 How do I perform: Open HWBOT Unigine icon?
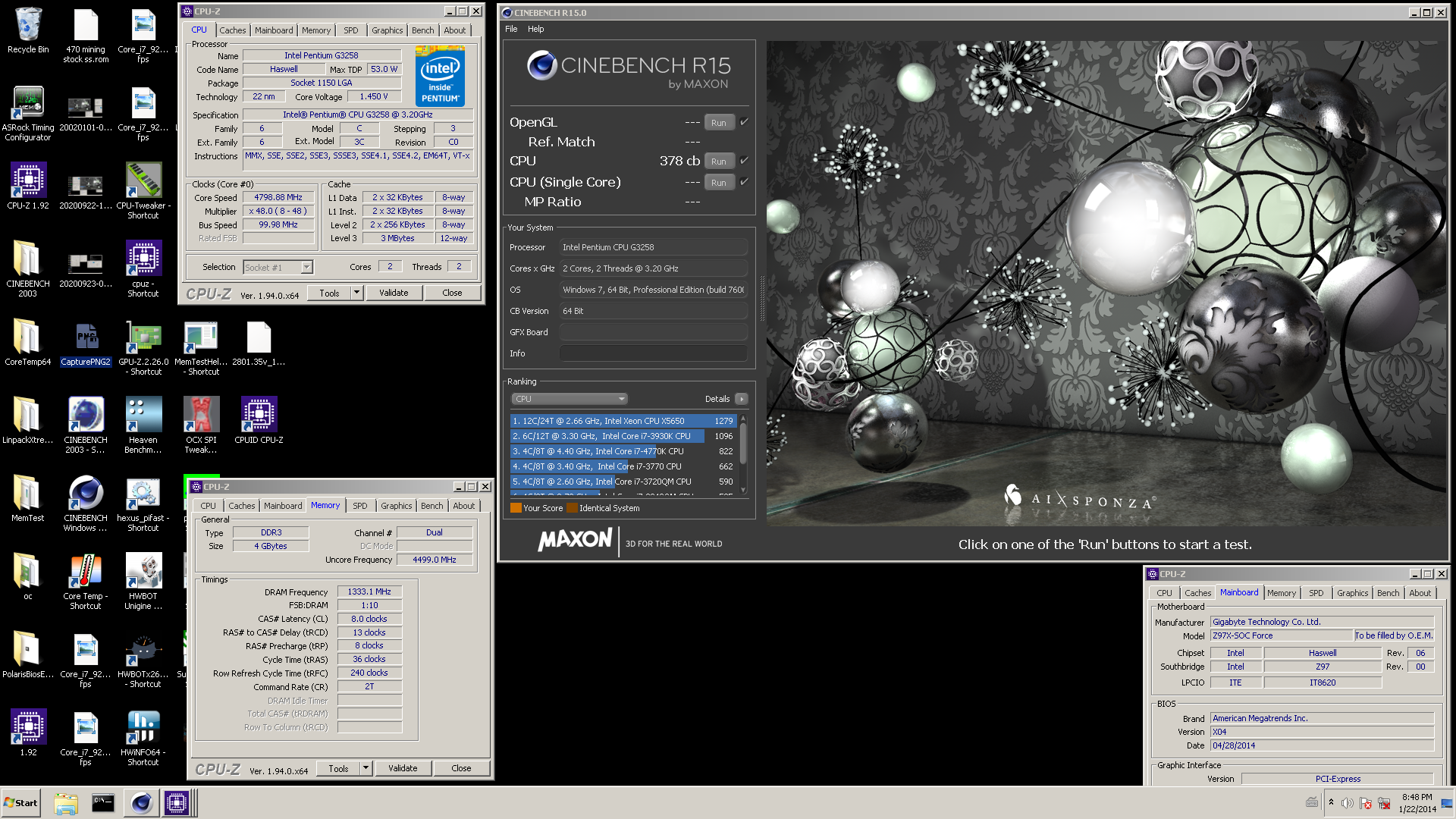(143, 581)
